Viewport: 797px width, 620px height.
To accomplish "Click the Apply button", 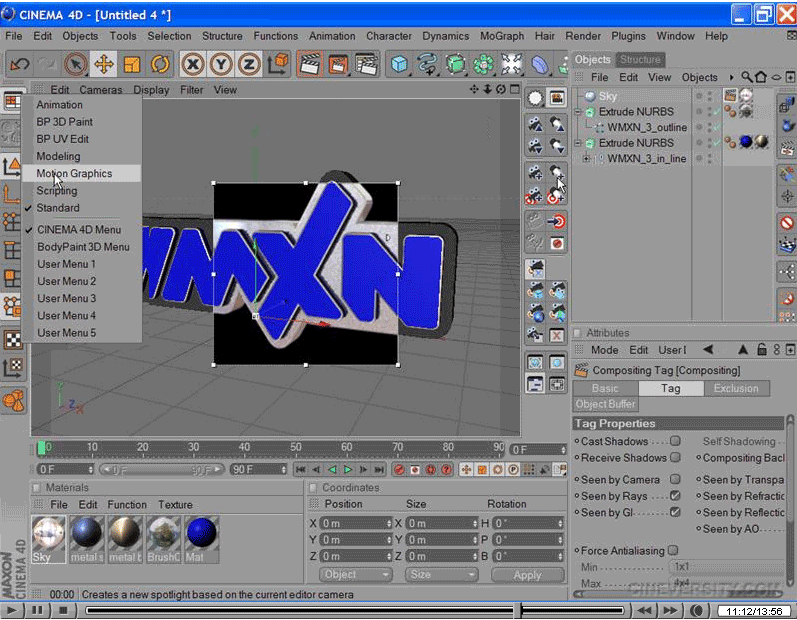I will [x=527, y=575].
